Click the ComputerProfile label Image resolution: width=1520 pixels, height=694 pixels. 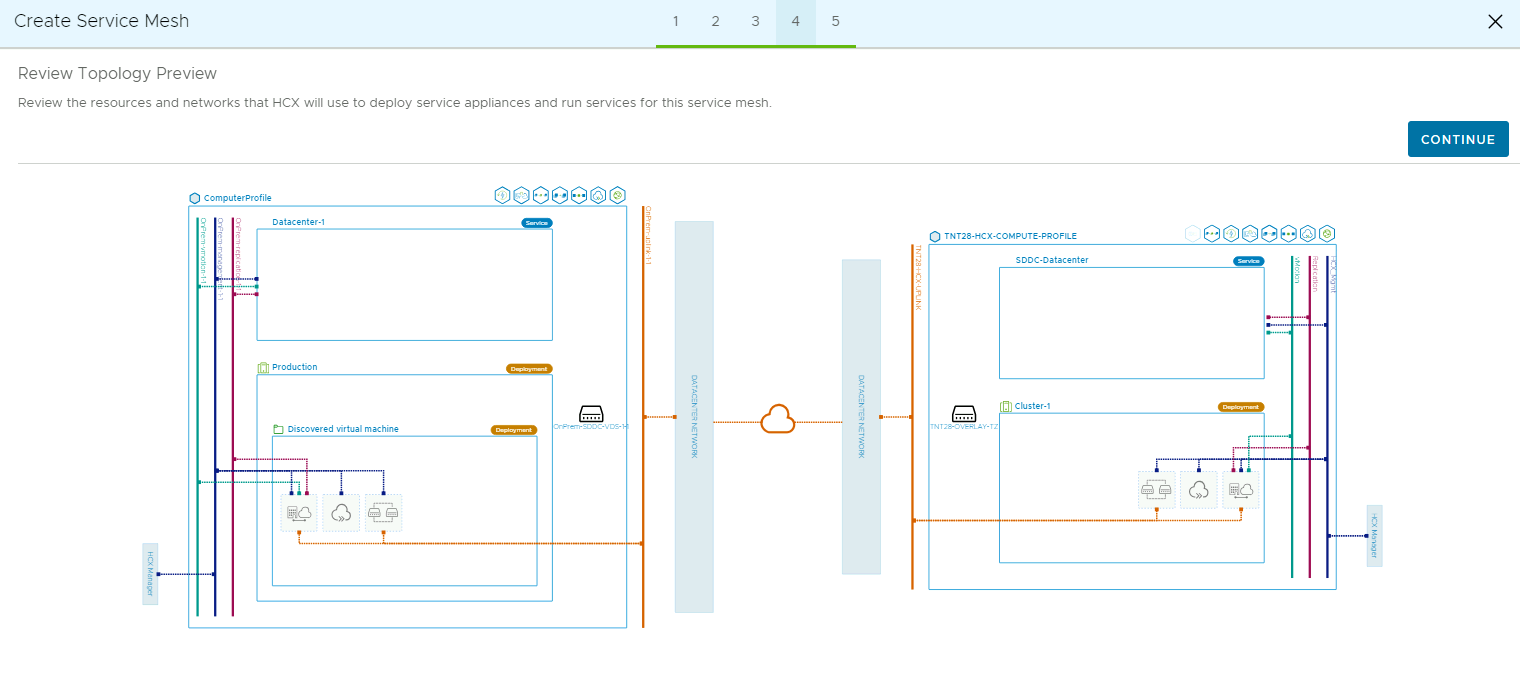click(238, 198)
